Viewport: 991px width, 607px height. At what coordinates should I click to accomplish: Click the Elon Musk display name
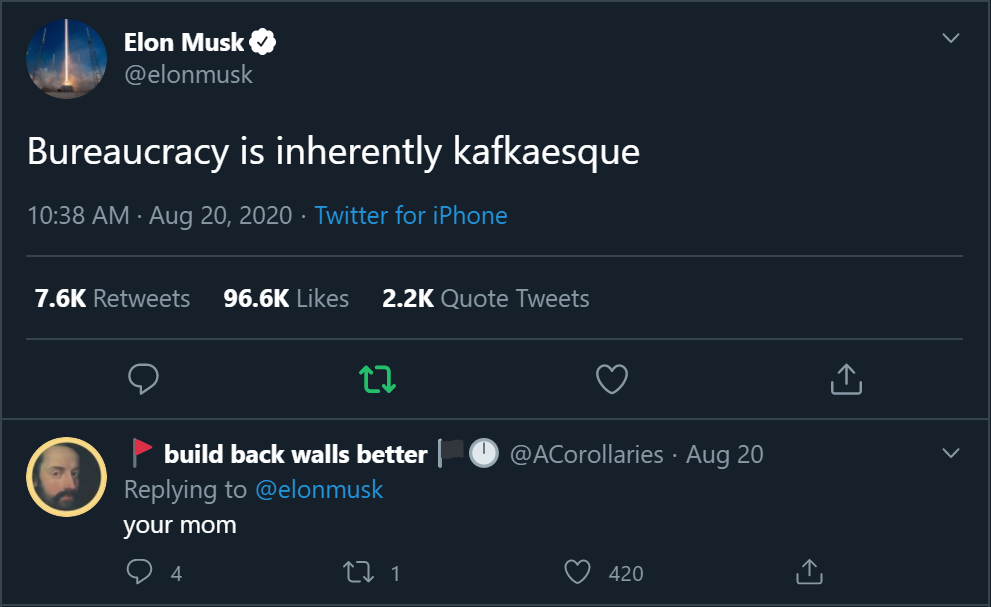pos(184,43)
